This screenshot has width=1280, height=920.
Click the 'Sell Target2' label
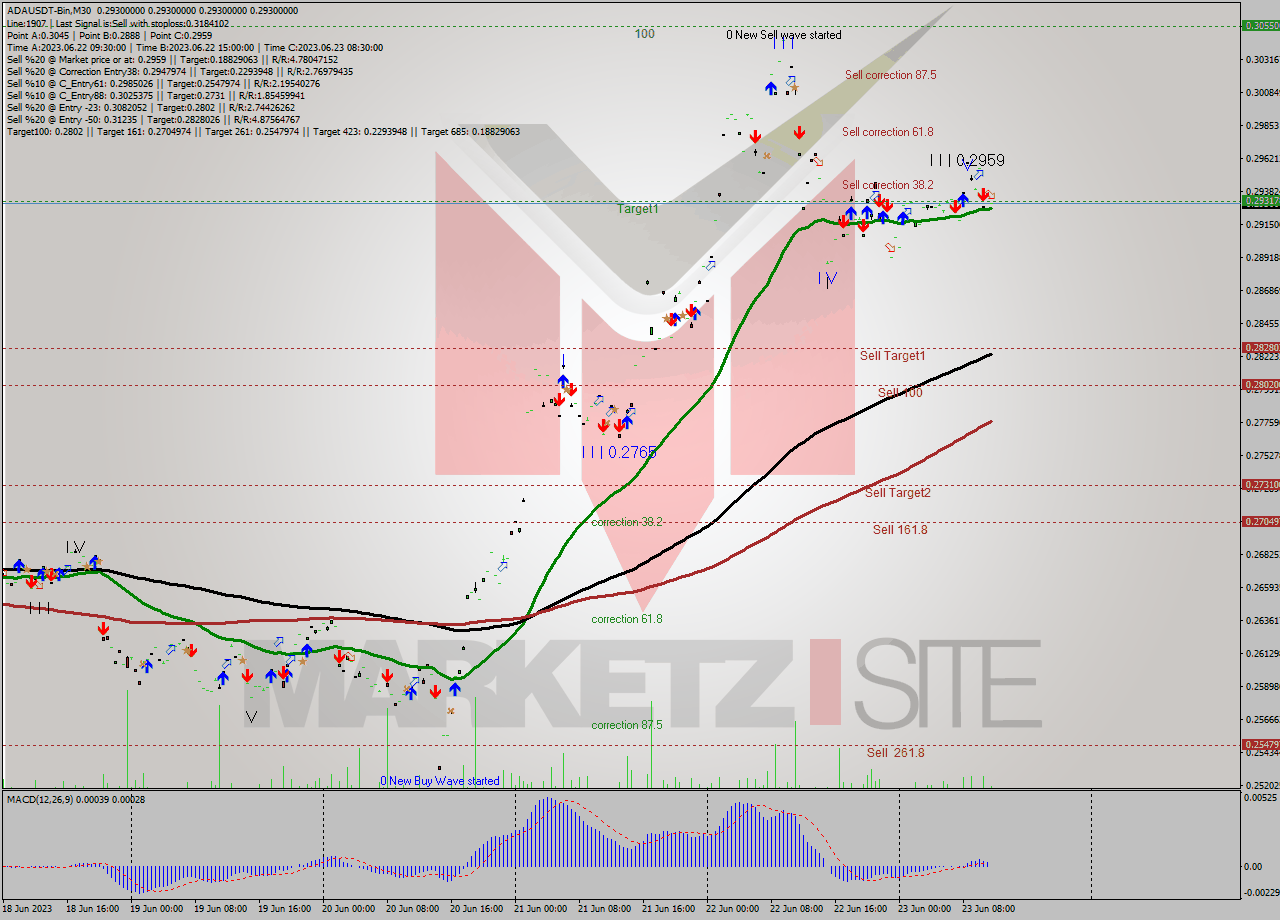897,493
